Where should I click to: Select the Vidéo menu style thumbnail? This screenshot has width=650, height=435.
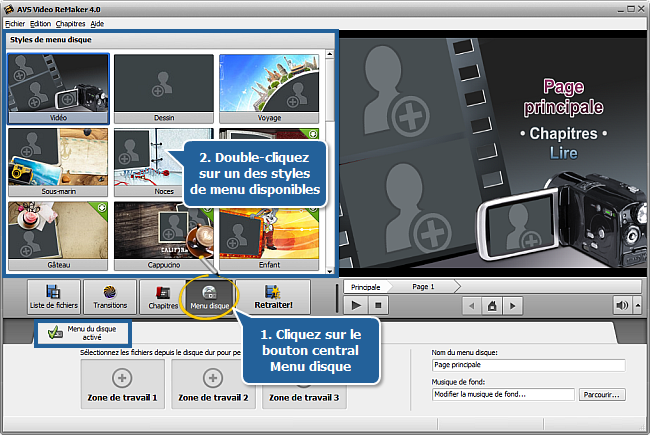pos(58,88)
